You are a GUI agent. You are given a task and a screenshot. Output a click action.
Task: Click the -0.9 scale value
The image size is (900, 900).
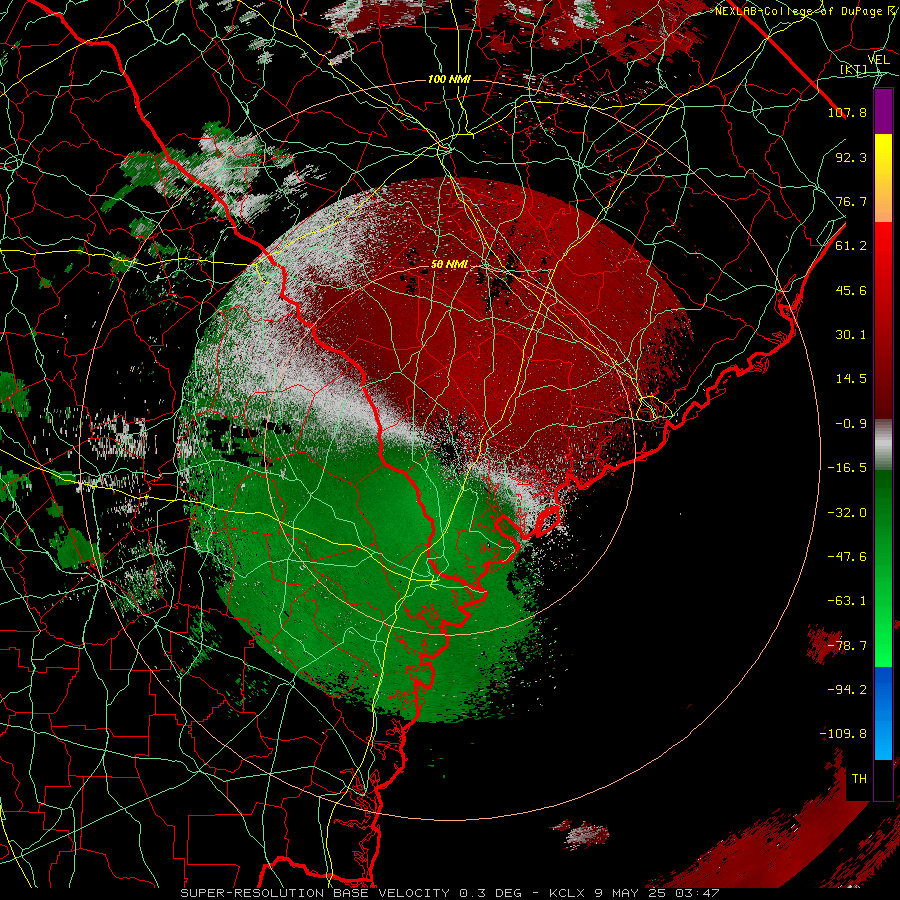point(851,424)
